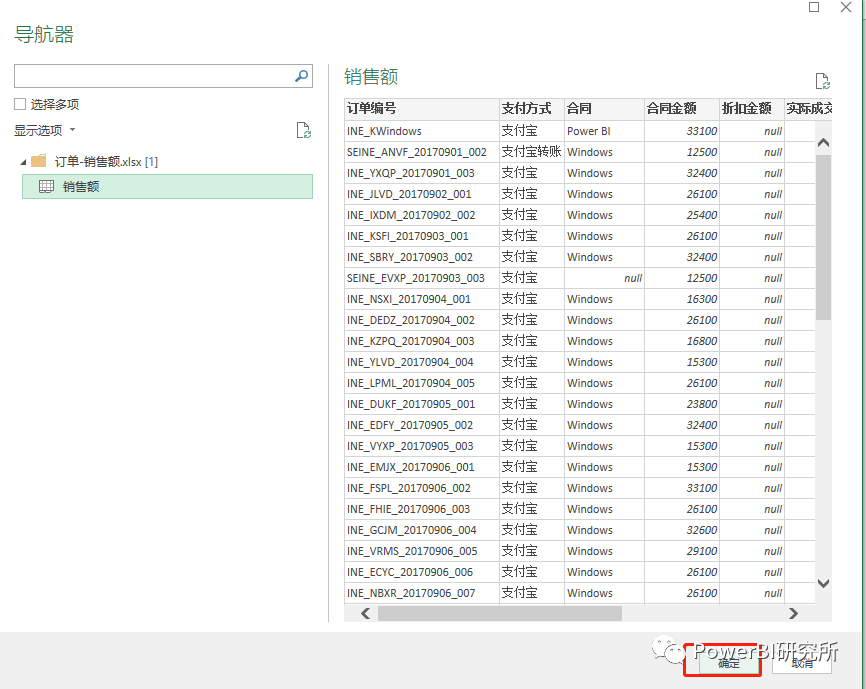This screenshot has width=866, height=689.
Task: Click the INE_ECYC_20170906_006 cell
Action: tap(421, 571)
